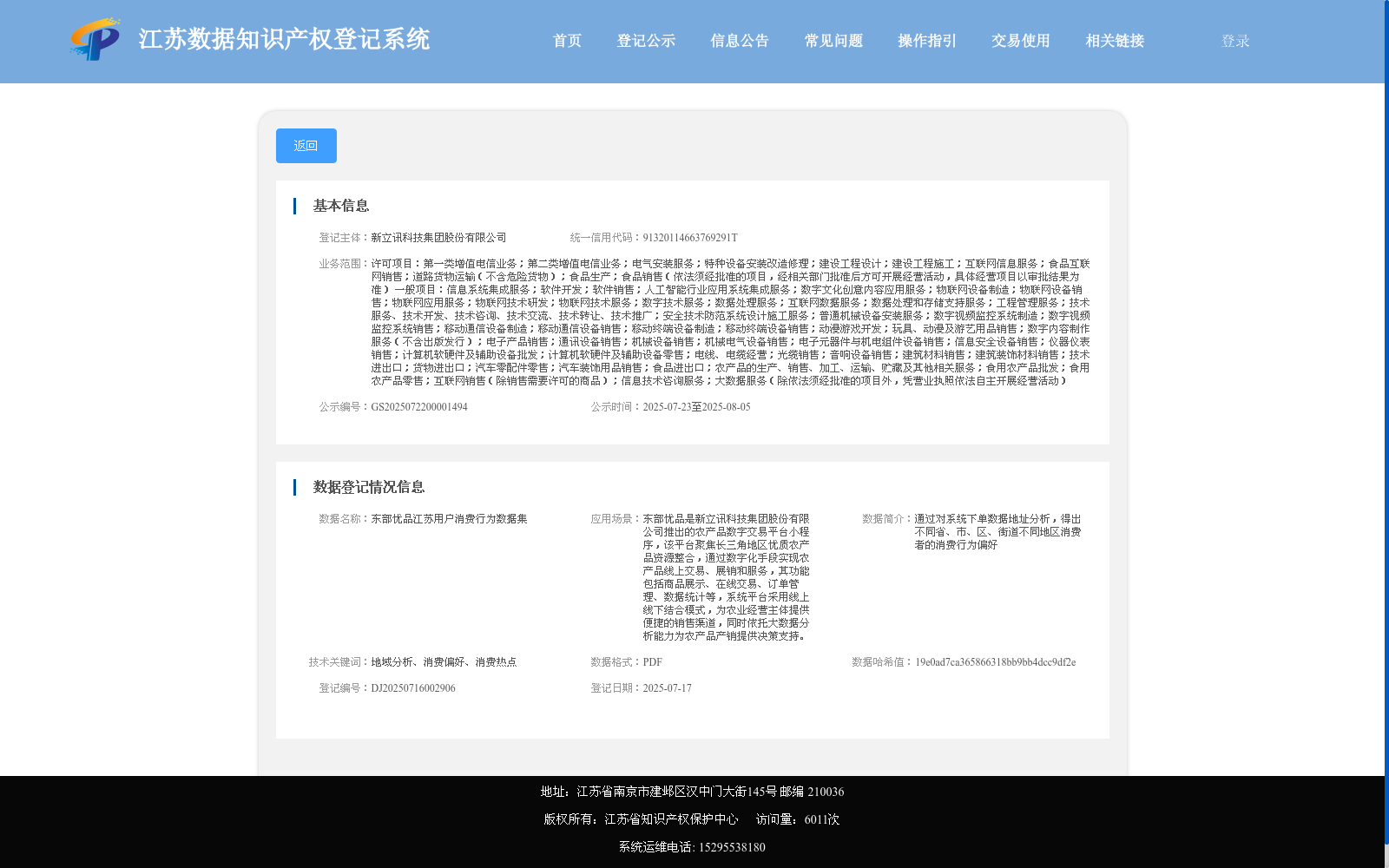
Task: Click hash value 19e0ad7ca365866318bb9bb4dcc9df2e
Action: tap(995, 662)
